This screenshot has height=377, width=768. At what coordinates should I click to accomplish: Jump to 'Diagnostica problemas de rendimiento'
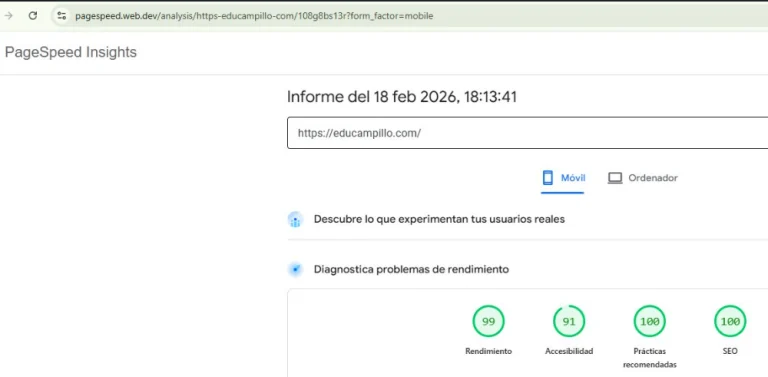tap(411, 269)
